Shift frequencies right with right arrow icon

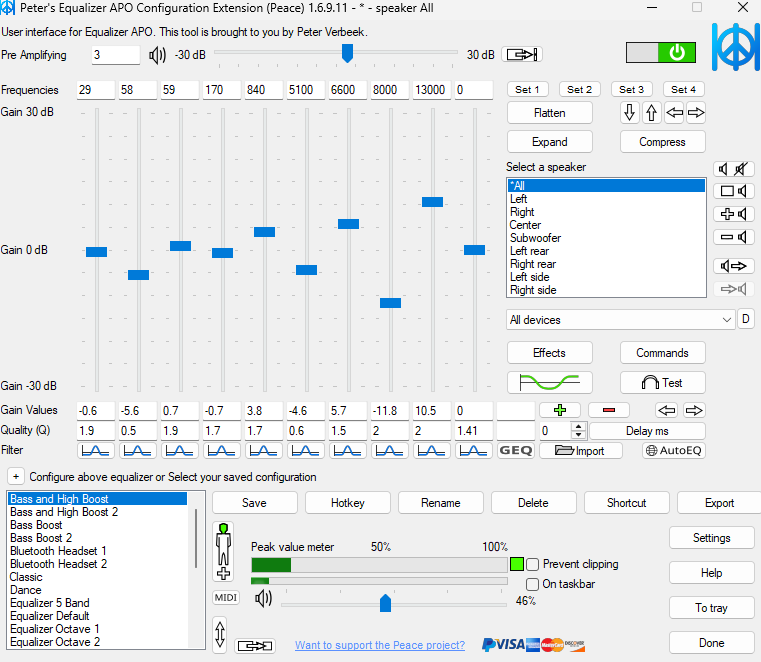[x=696, y=113]
